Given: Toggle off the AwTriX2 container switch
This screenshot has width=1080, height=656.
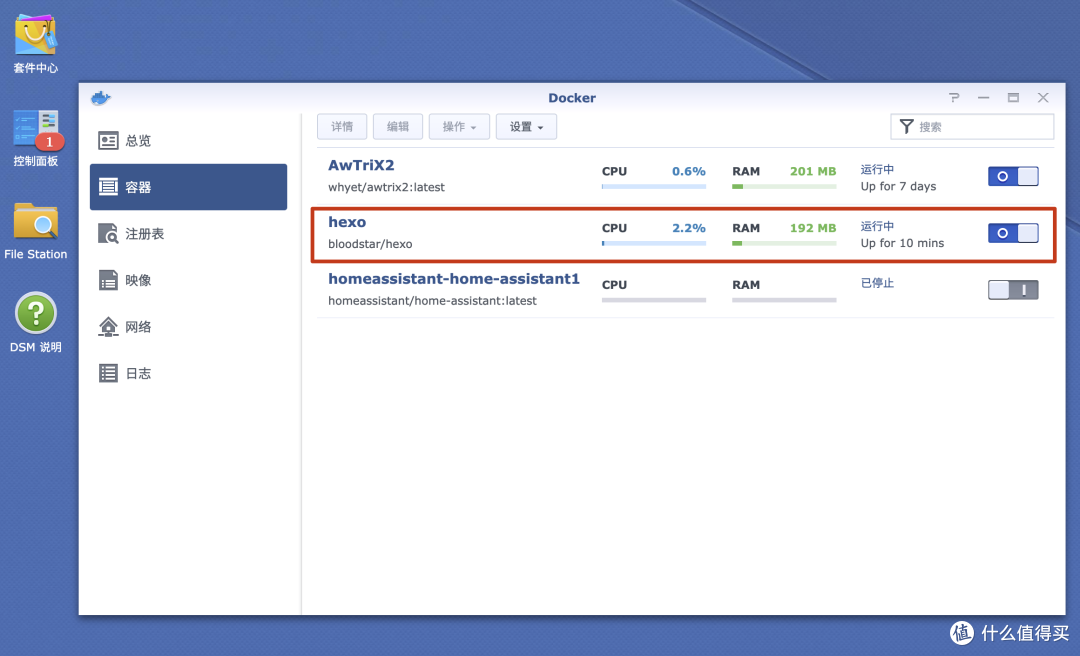Looking at the screenshot, I should point(1013,177).
